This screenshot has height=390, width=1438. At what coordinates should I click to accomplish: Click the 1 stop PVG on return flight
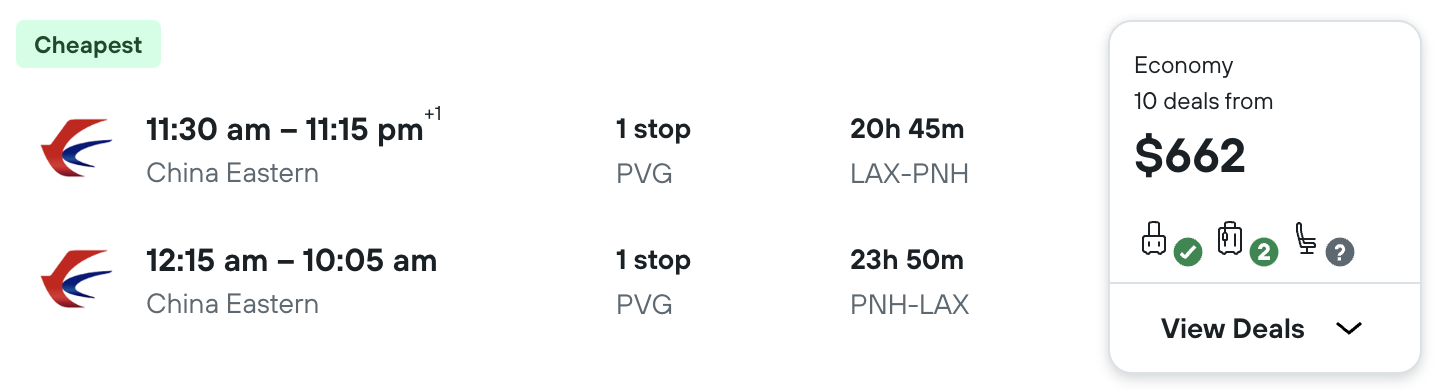click(653, 281)
